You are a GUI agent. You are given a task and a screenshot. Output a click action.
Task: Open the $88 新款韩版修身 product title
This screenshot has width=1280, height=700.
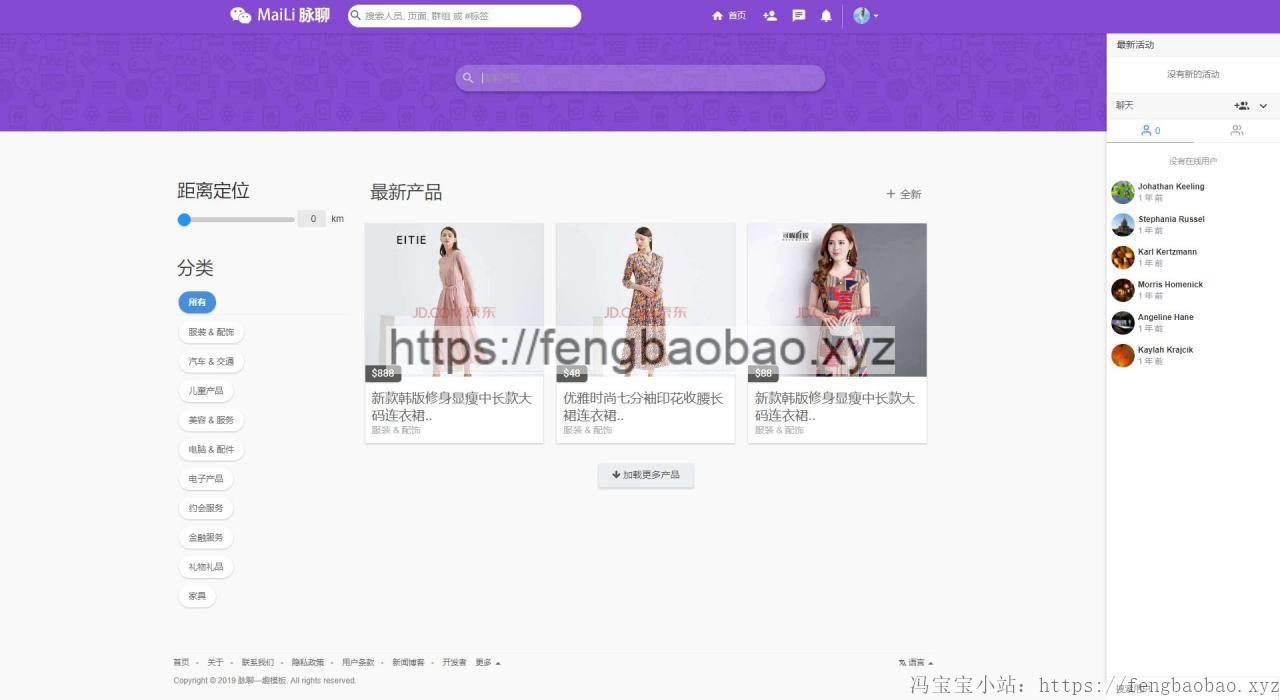(835, 406)
